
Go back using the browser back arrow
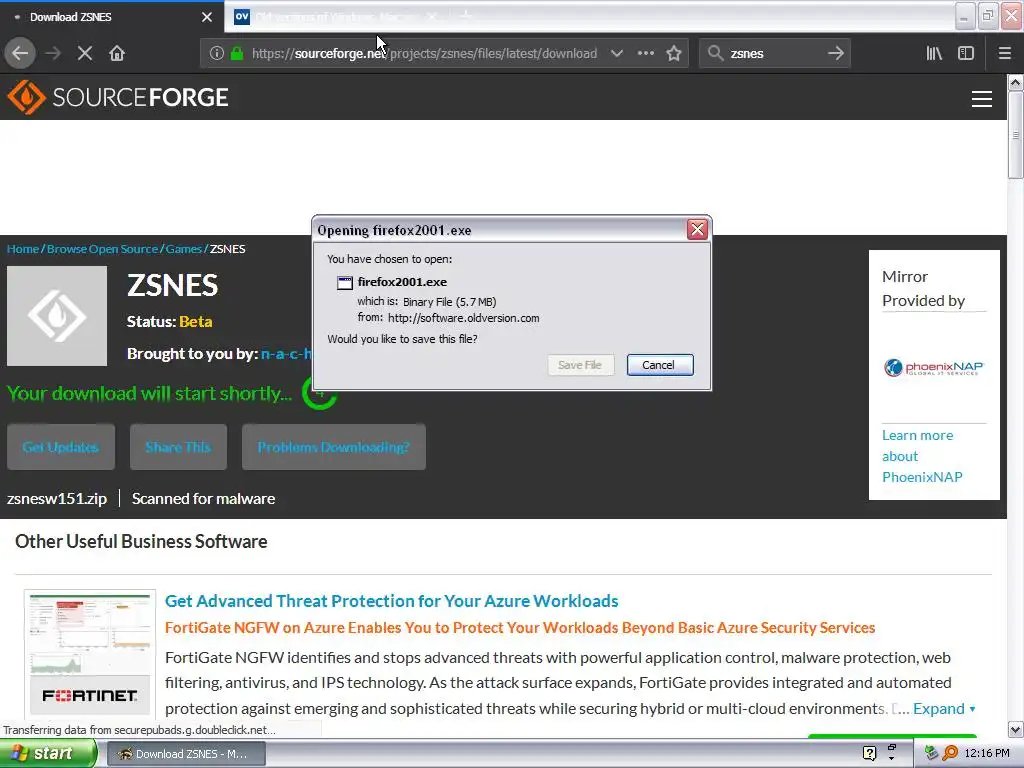20,53
